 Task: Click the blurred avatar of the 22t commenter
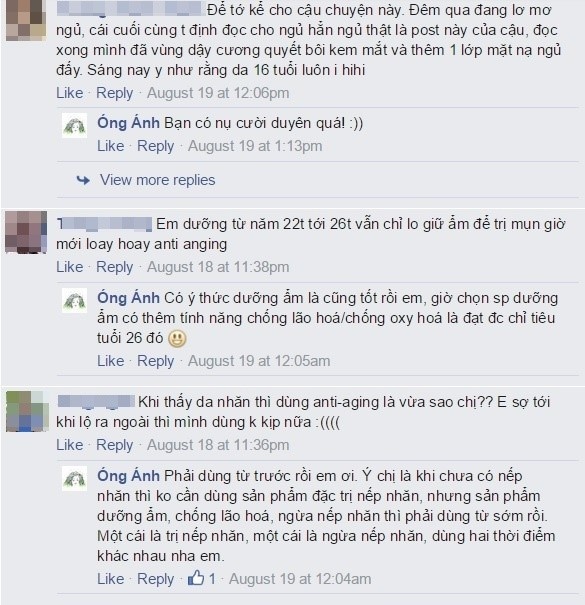pyautogui.click(x=26, y=232)
